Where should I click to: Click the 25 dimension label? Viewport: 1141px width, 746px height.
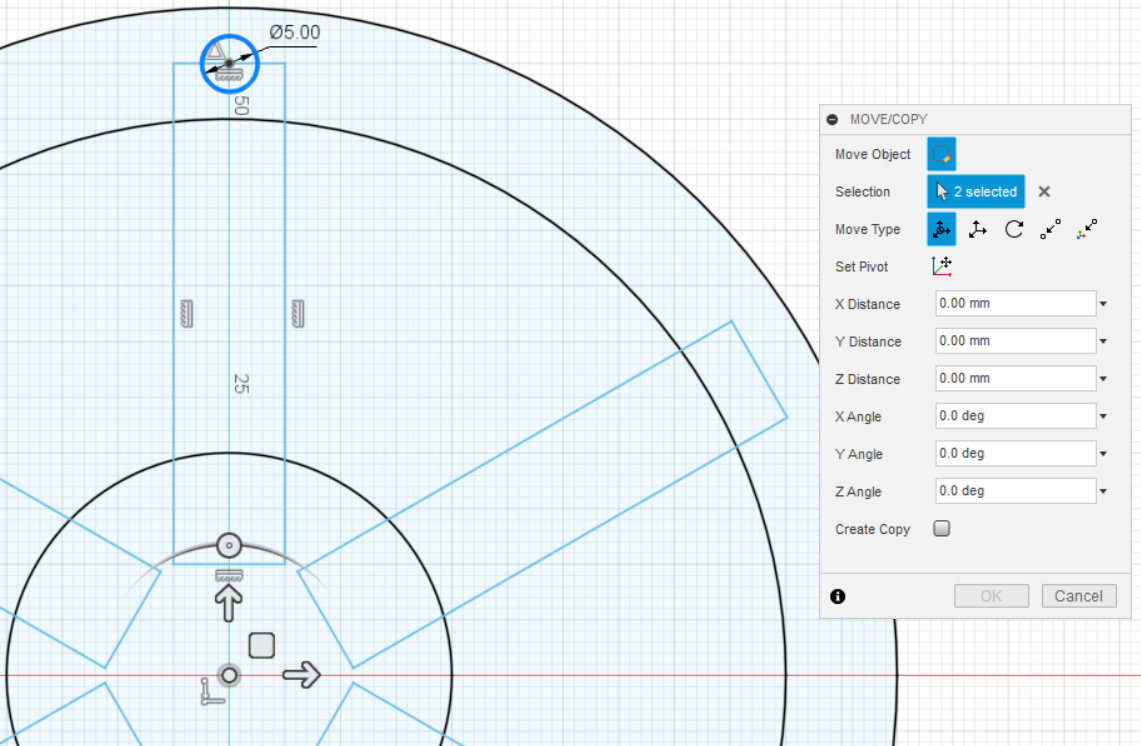242,384
